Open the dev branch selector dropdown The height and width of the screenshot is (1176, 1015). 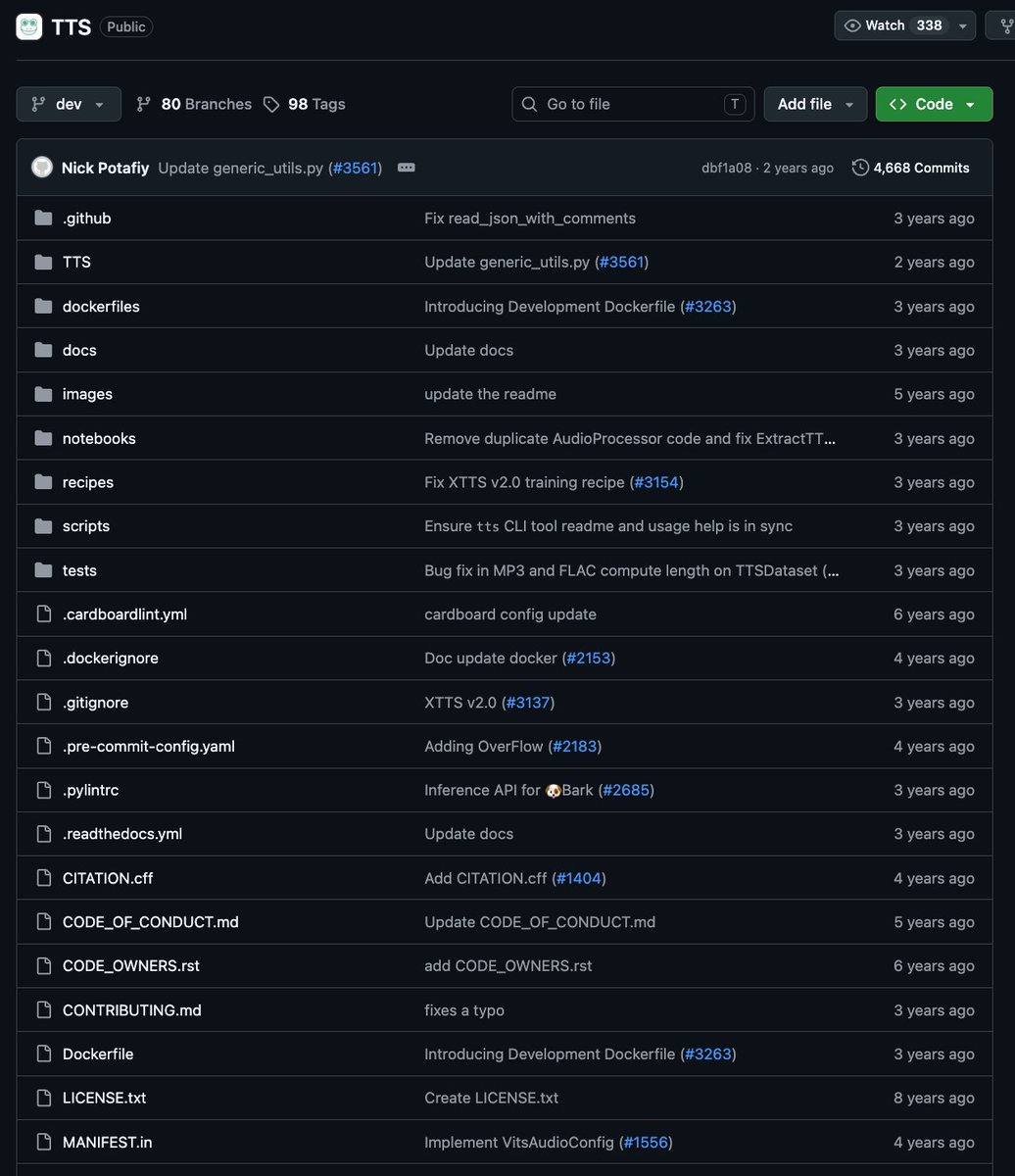[x=69, y=104]
